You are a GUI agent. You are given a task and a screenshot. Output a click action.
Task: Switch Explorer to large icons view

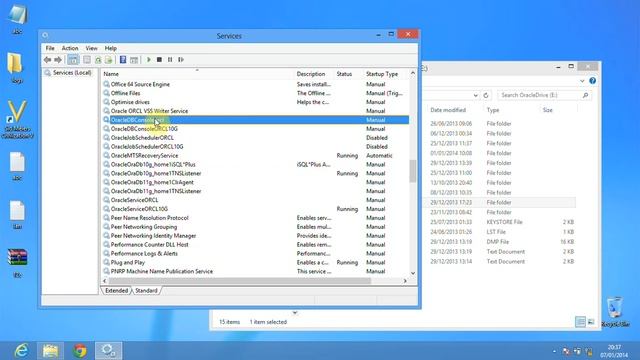coord(591,322)
